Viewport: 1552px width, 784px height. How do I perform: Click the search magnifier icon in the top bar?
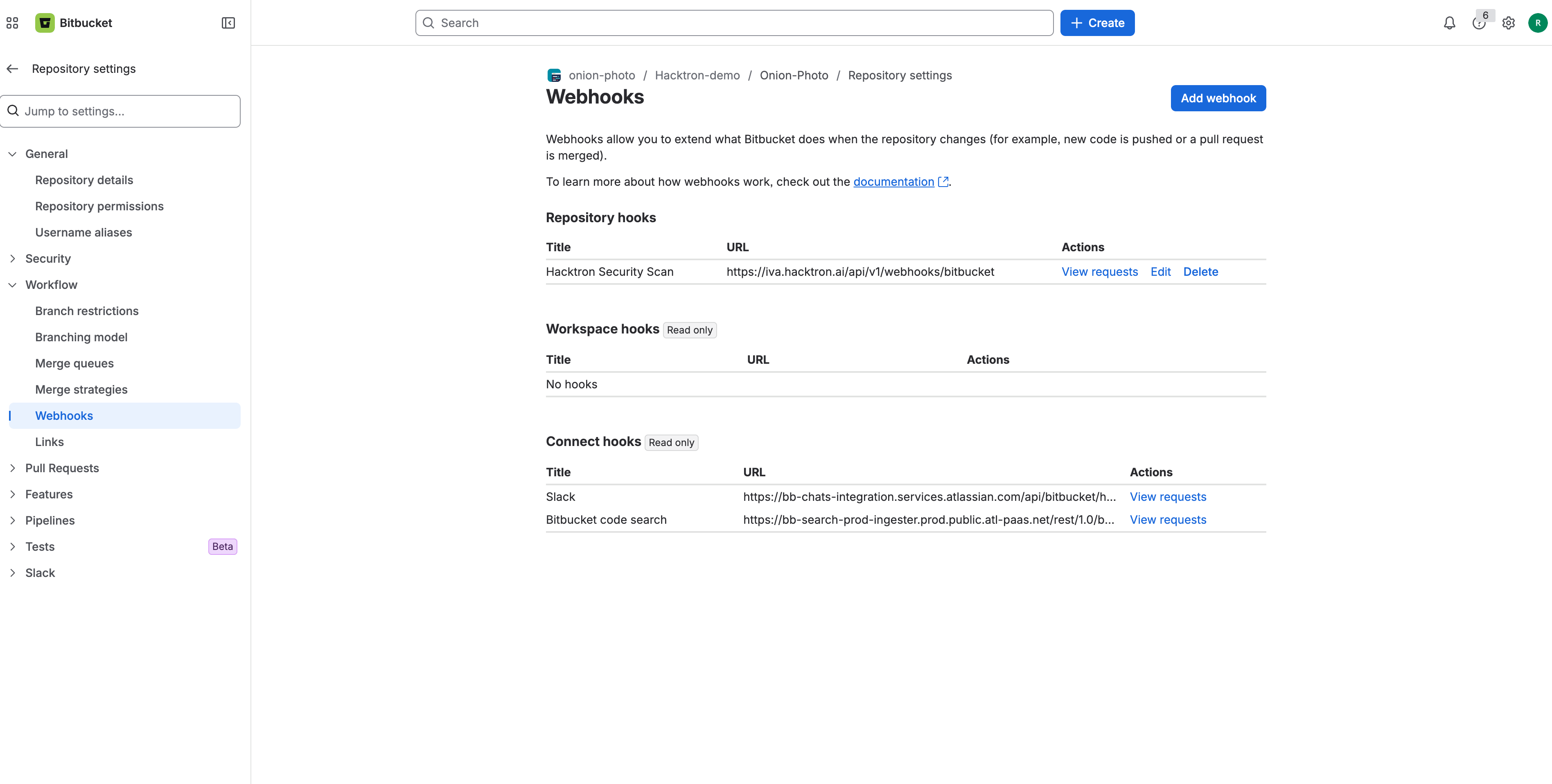pyautogui.click(x=429, y=23)
